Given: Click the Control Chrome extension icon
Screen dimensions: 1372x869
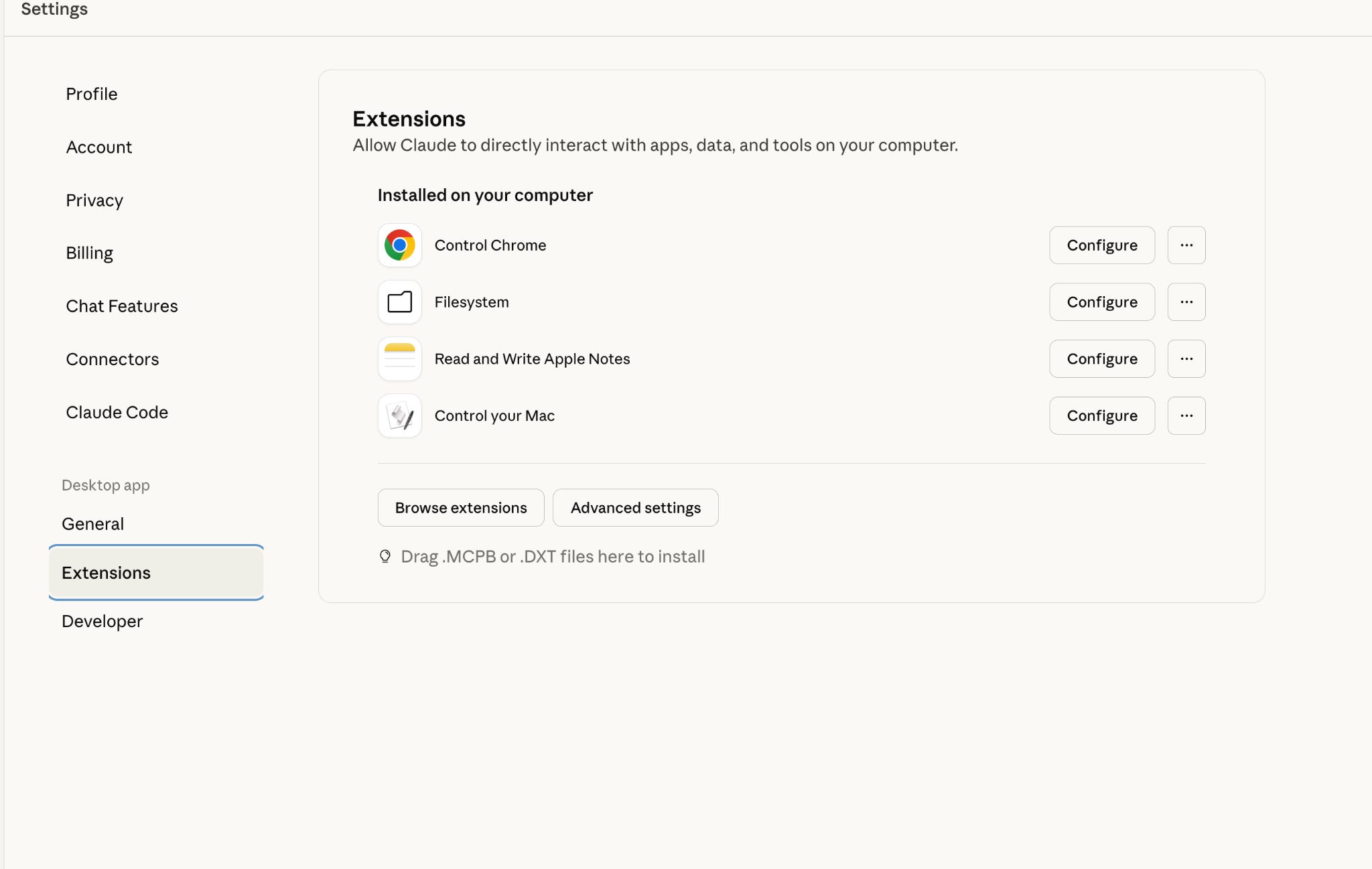Looking at the screenshot, I should coord(399,245).
